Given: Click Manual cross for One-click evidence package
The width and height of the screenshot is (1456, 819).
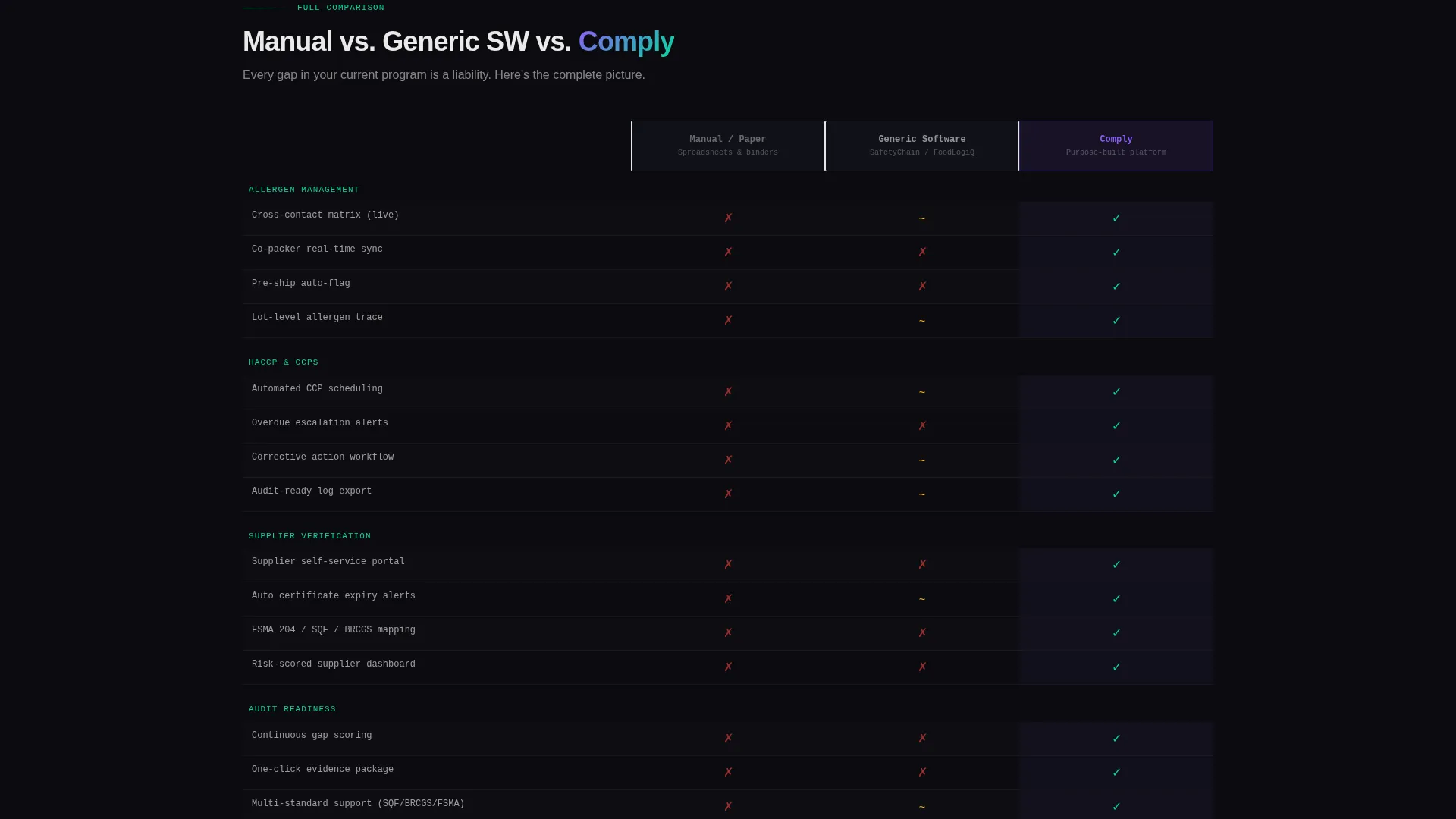Looking at the screenshot, I should pos(728,773).
